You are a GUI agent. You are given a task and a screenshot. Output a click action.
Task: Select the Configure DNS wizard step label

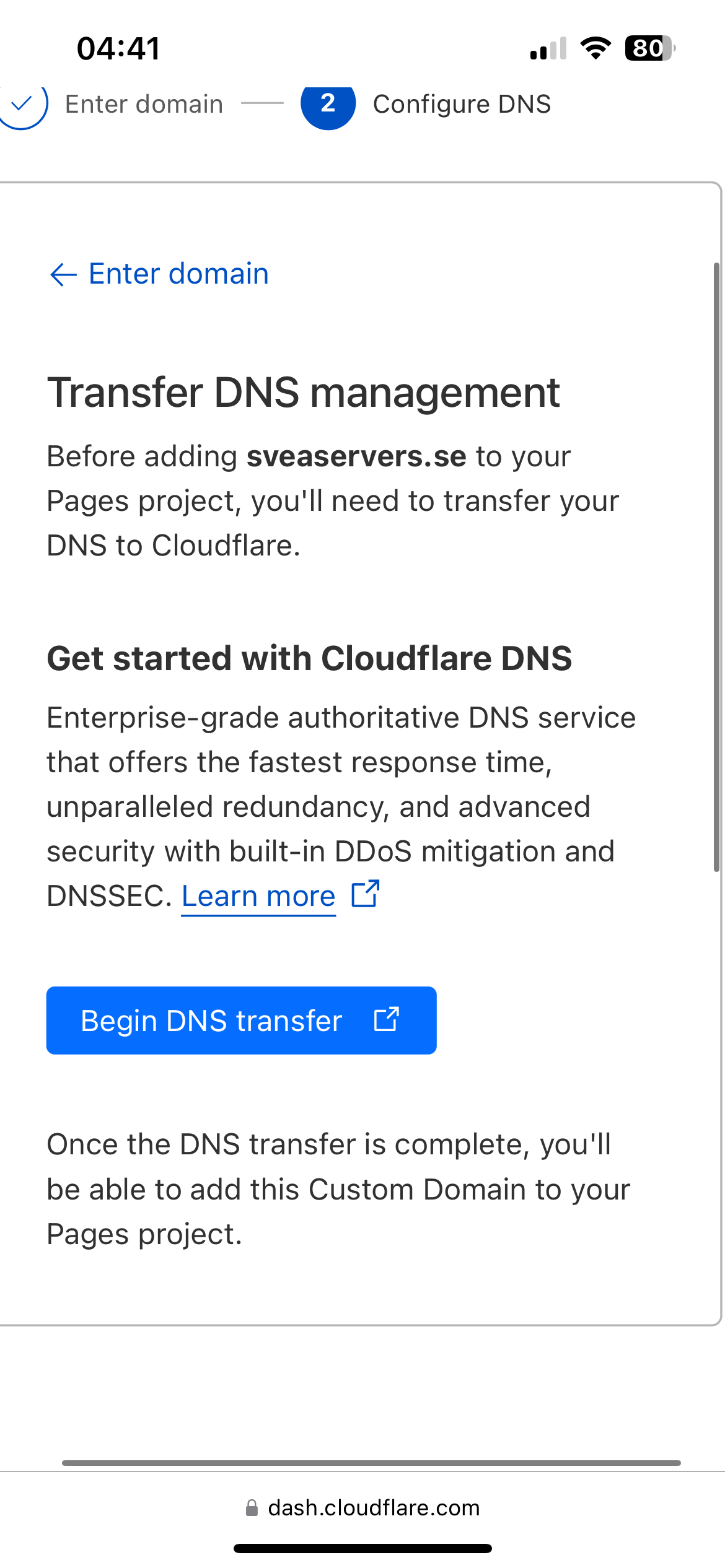click(462, 104)
